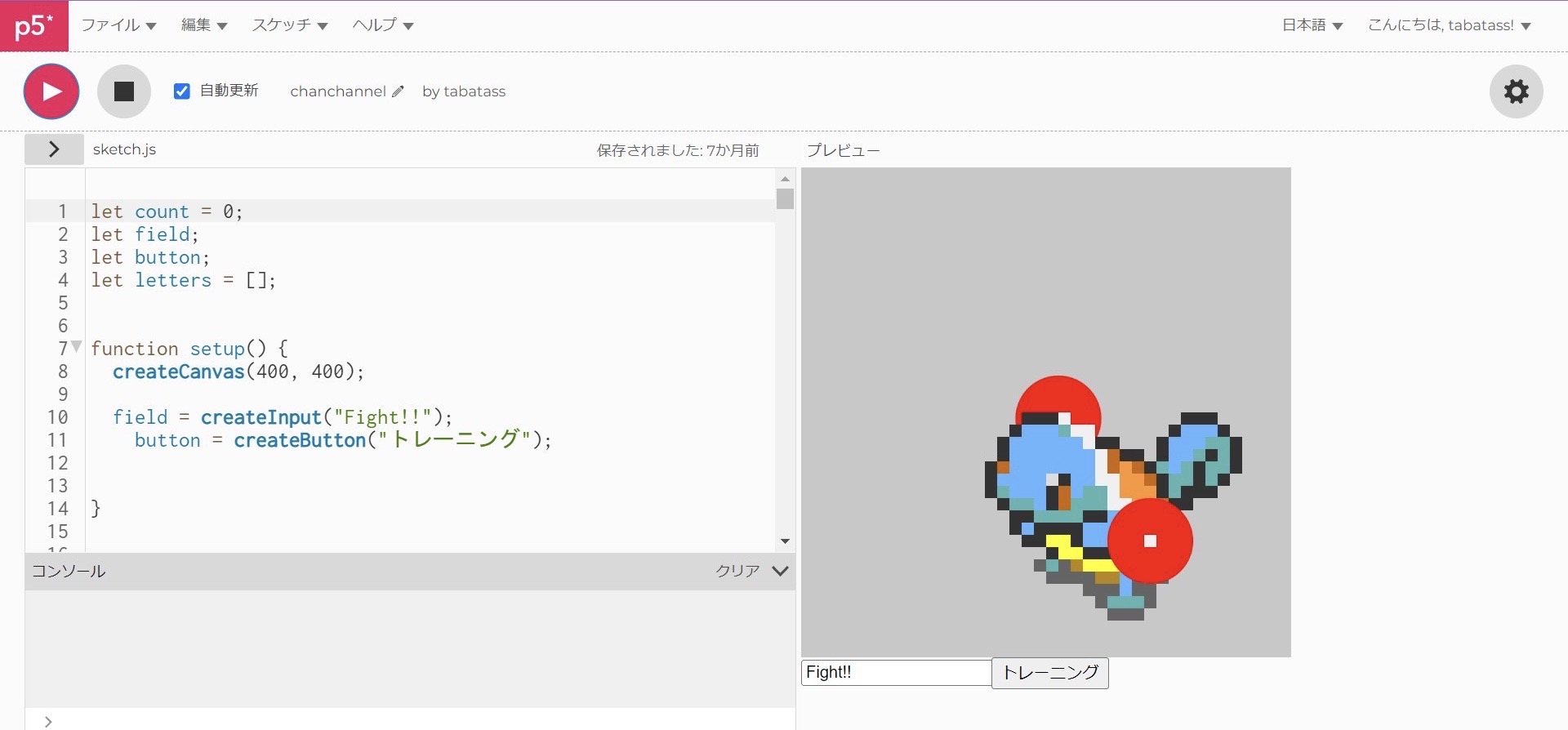Click the createButton("トレーニング") line
This screenshot has height=730, width=1568.
pyautogui.click(x=343, y=440)
